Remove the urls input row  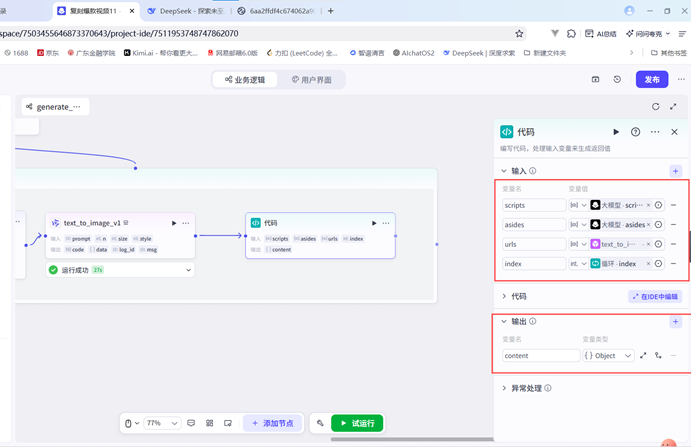(673, 244)
